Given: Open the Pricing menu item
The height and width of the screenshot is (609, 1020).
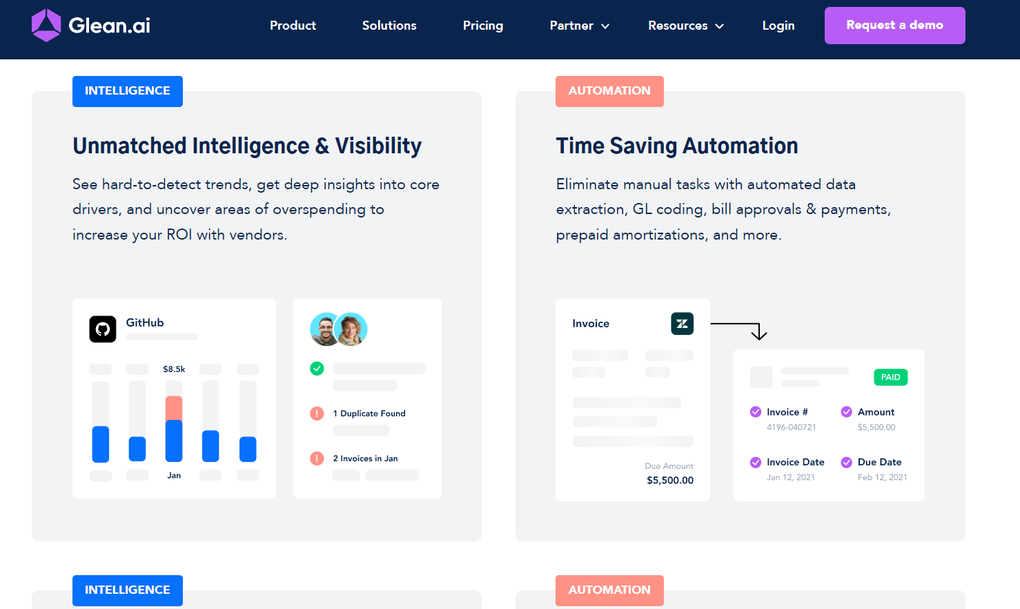Looking at the screenshot, I should (x=483, y=25).
